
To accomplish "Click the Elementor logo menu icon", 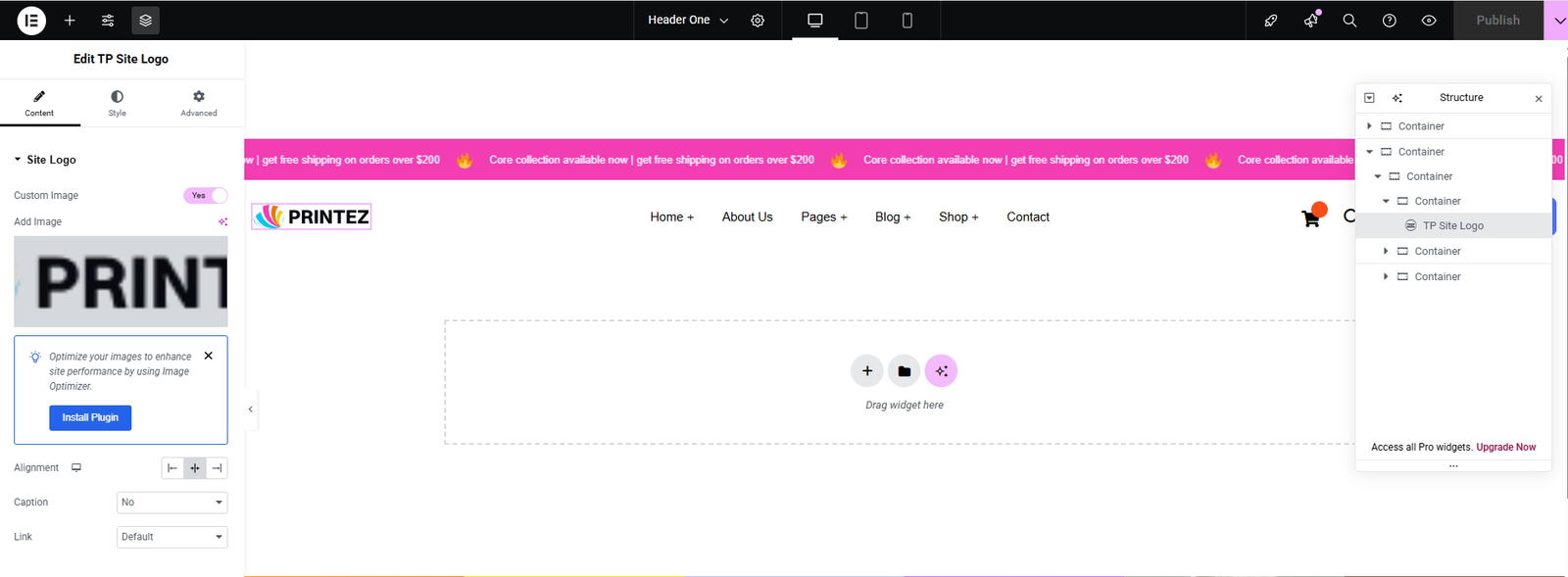I will [x=31, y=21].
